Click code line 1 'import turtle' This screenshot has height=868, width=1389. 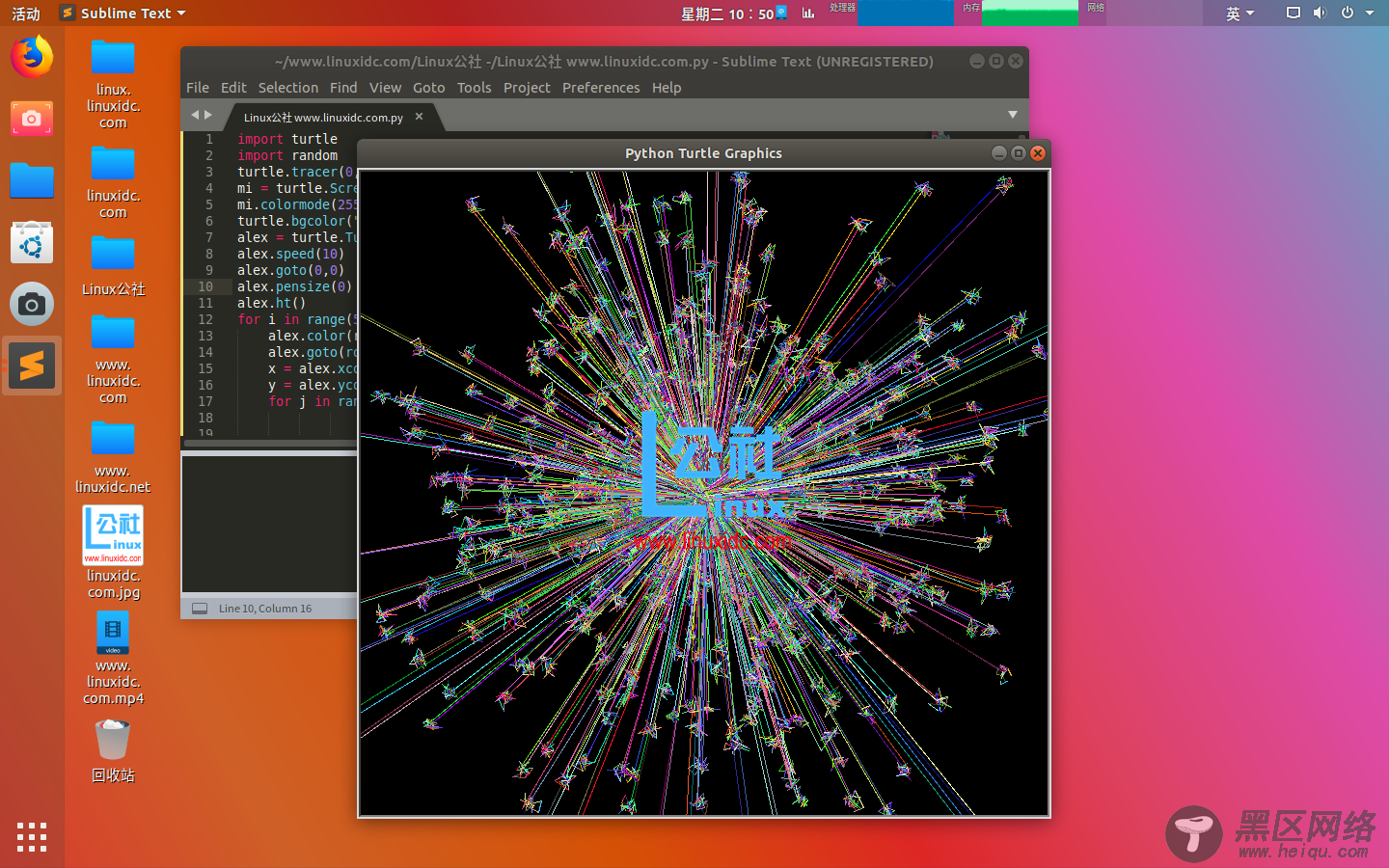coord(287,139)
